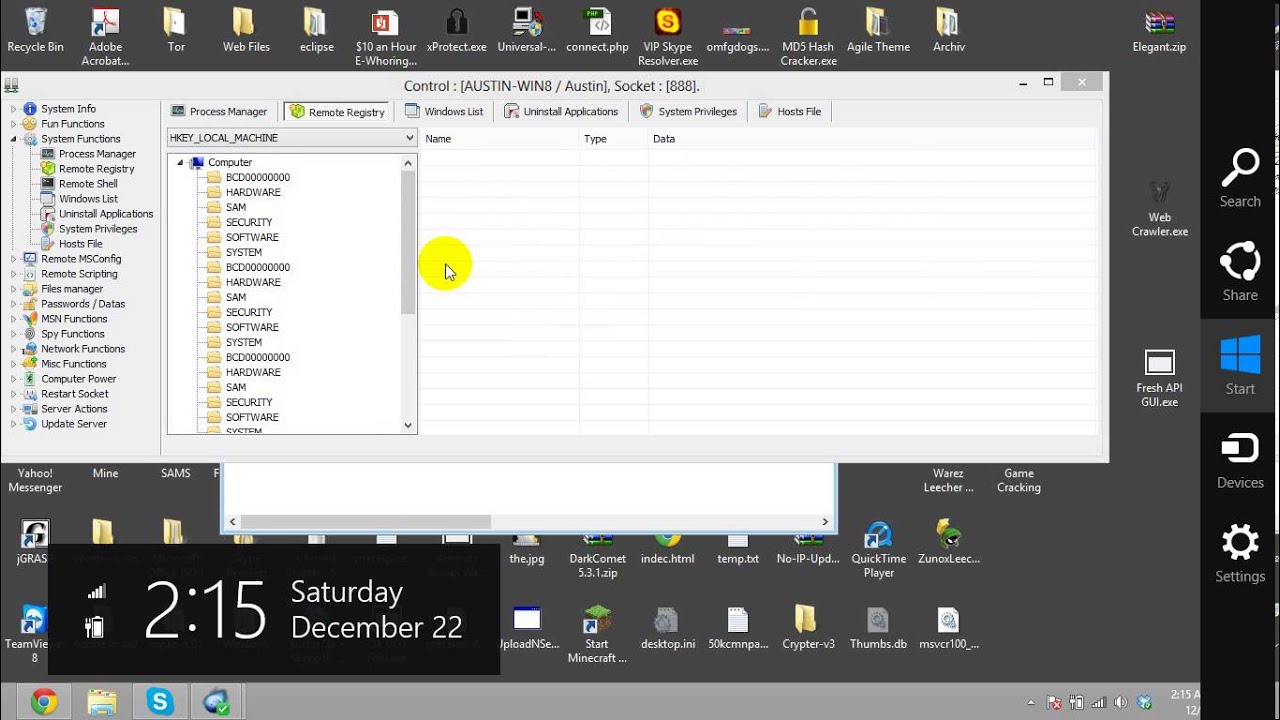Click the Remote Scripting sidebar icon
Viewport: 1280px width, 720px height.
pyautogui.click(x=30, y=274)
